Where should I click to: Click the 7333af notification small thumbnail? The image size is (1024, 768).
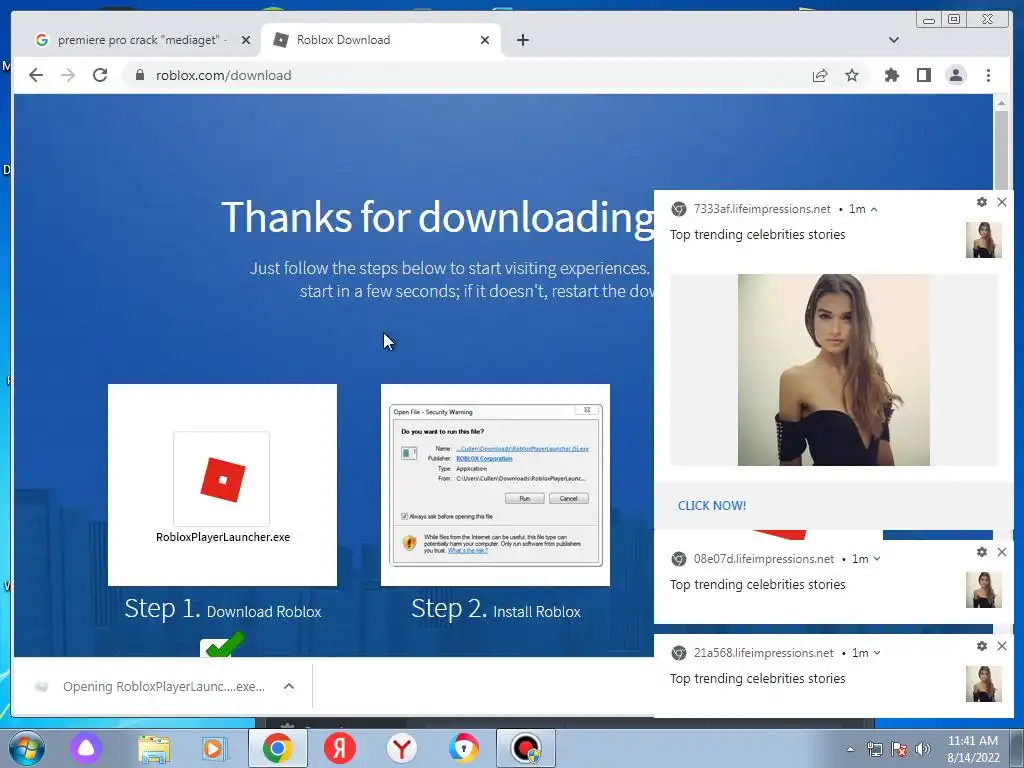click(984, 240)
